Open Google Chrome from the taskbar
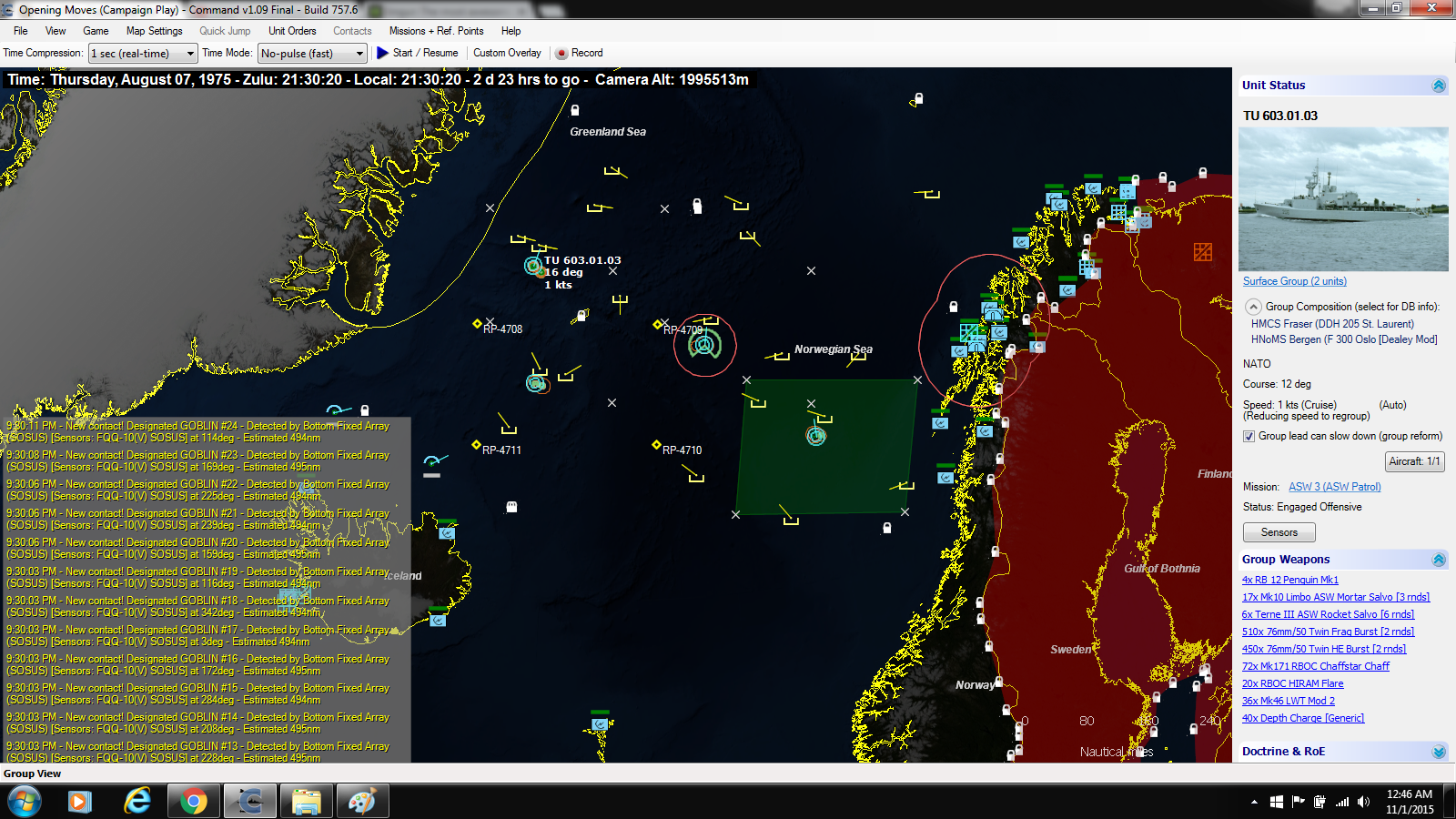The height and width of the screenshot is (819, 1456). coord(193,801)
